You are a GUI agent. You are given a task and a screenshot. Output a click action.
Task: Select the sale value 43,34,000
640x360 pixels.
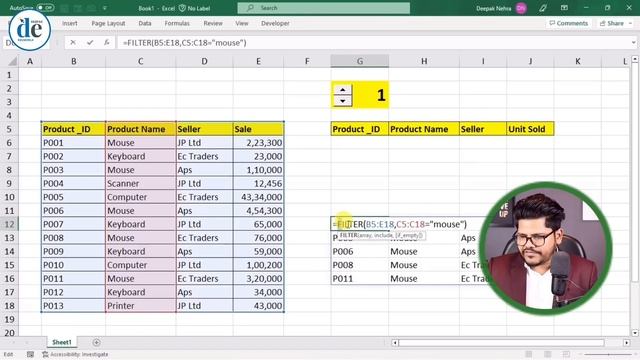(x=258, y=197)
